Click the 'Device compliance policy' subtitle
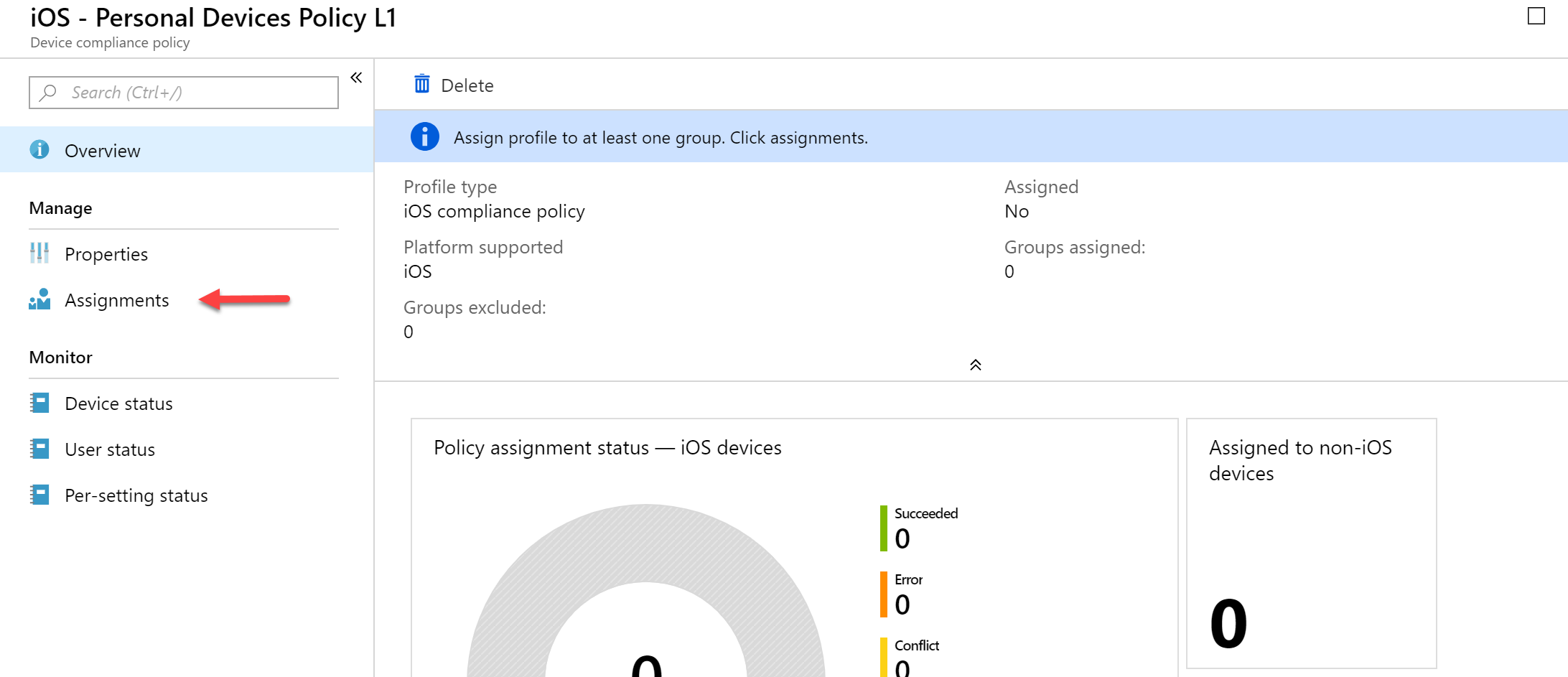Image resolution: width=1568 pixels, height=677 pixels. [x=110, y=43]
